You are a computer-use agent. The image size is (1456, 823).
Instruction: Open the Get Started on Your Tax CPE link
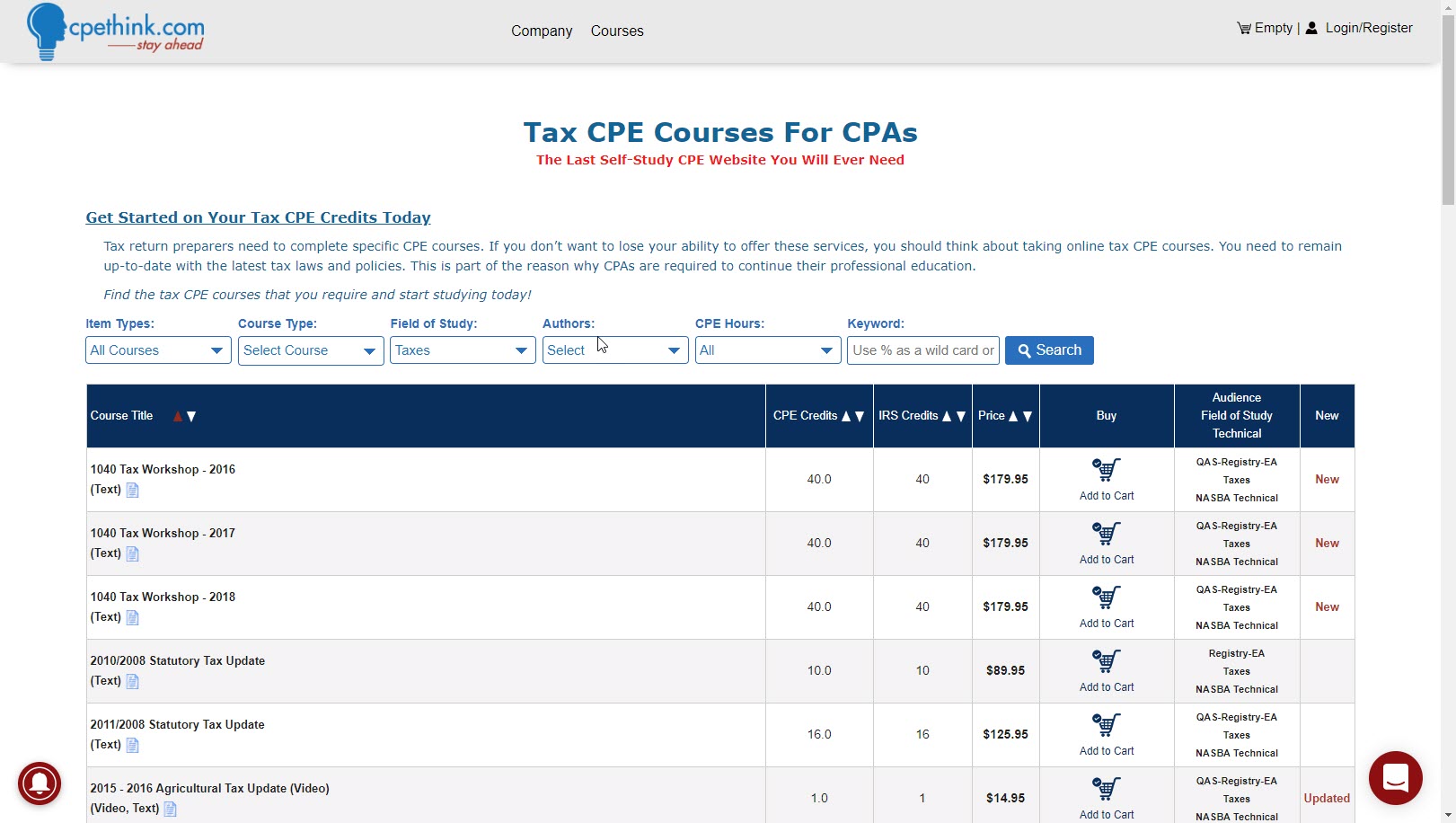tap(258, 217)
